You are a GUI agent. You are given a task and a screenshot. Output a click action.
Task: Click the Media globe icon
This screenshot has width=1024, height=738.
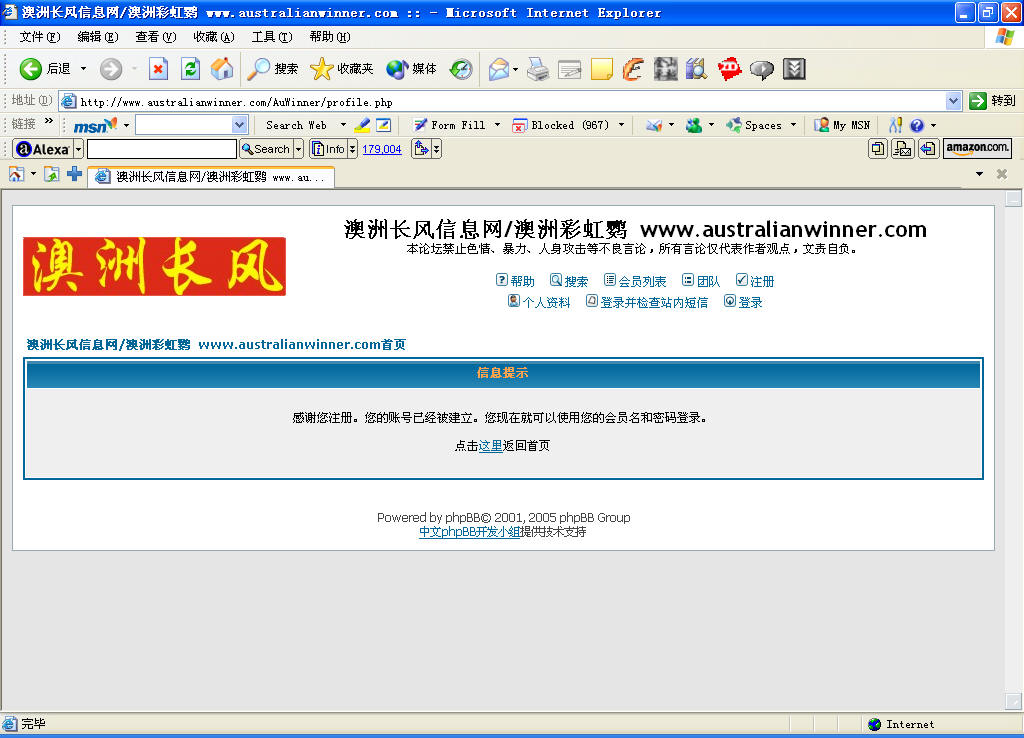tap(411, 69)
